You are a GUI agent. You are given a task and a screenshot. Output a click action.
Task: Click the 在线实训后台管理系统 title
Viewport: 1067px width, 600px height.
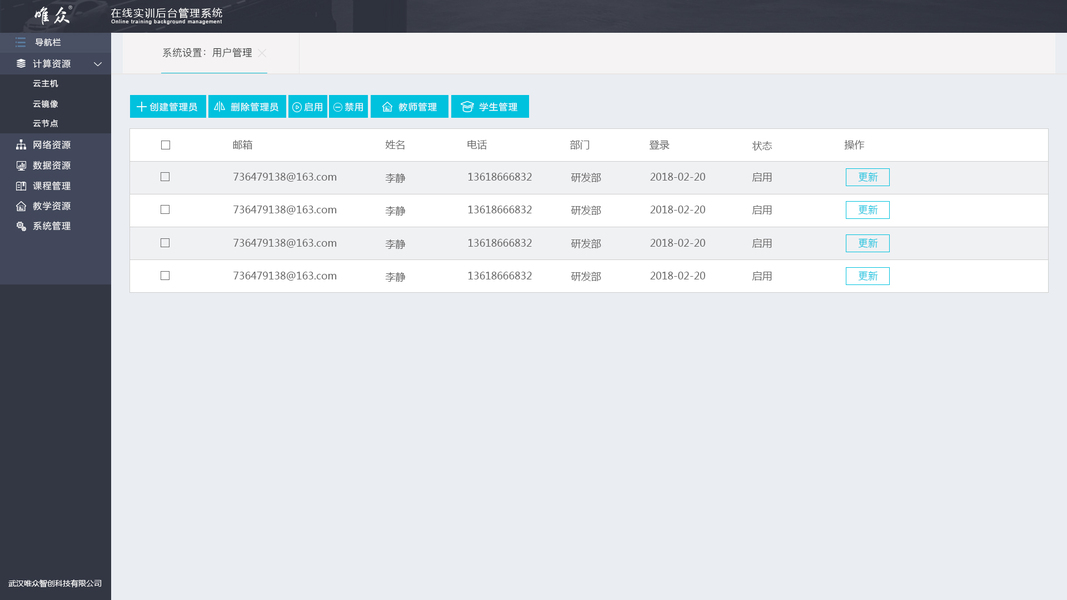[x=167, y=13]
